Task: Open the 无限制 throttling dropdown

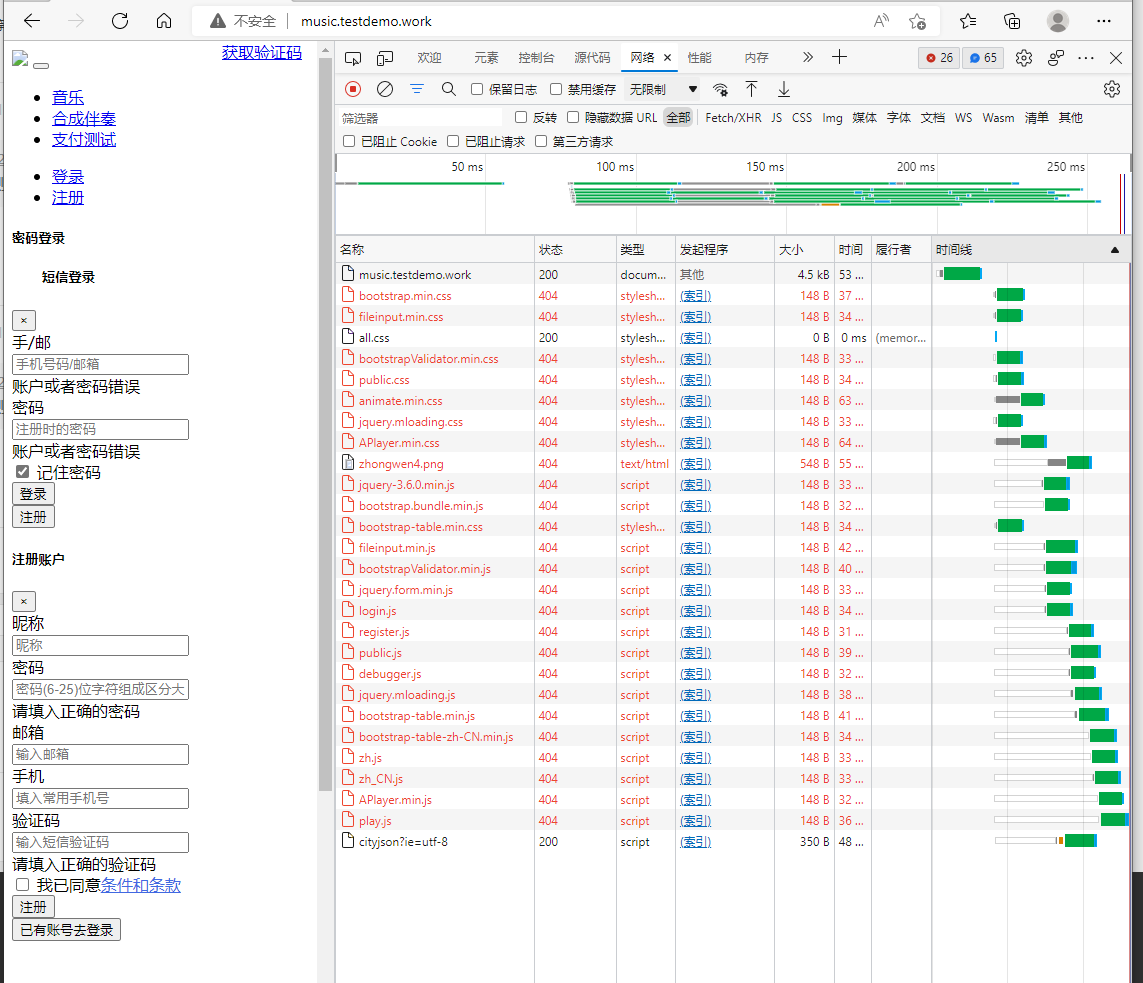Action: (x=663, y=89)
